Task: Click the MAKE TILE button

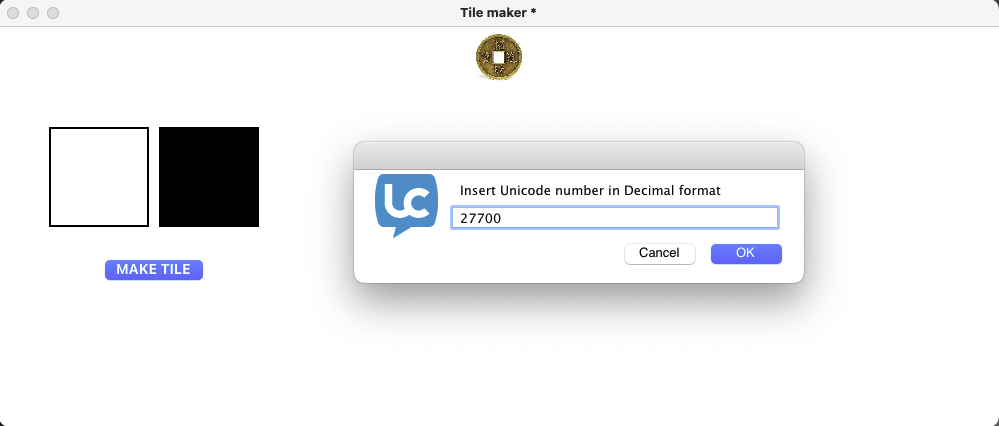Action: (x=154, y=270)
